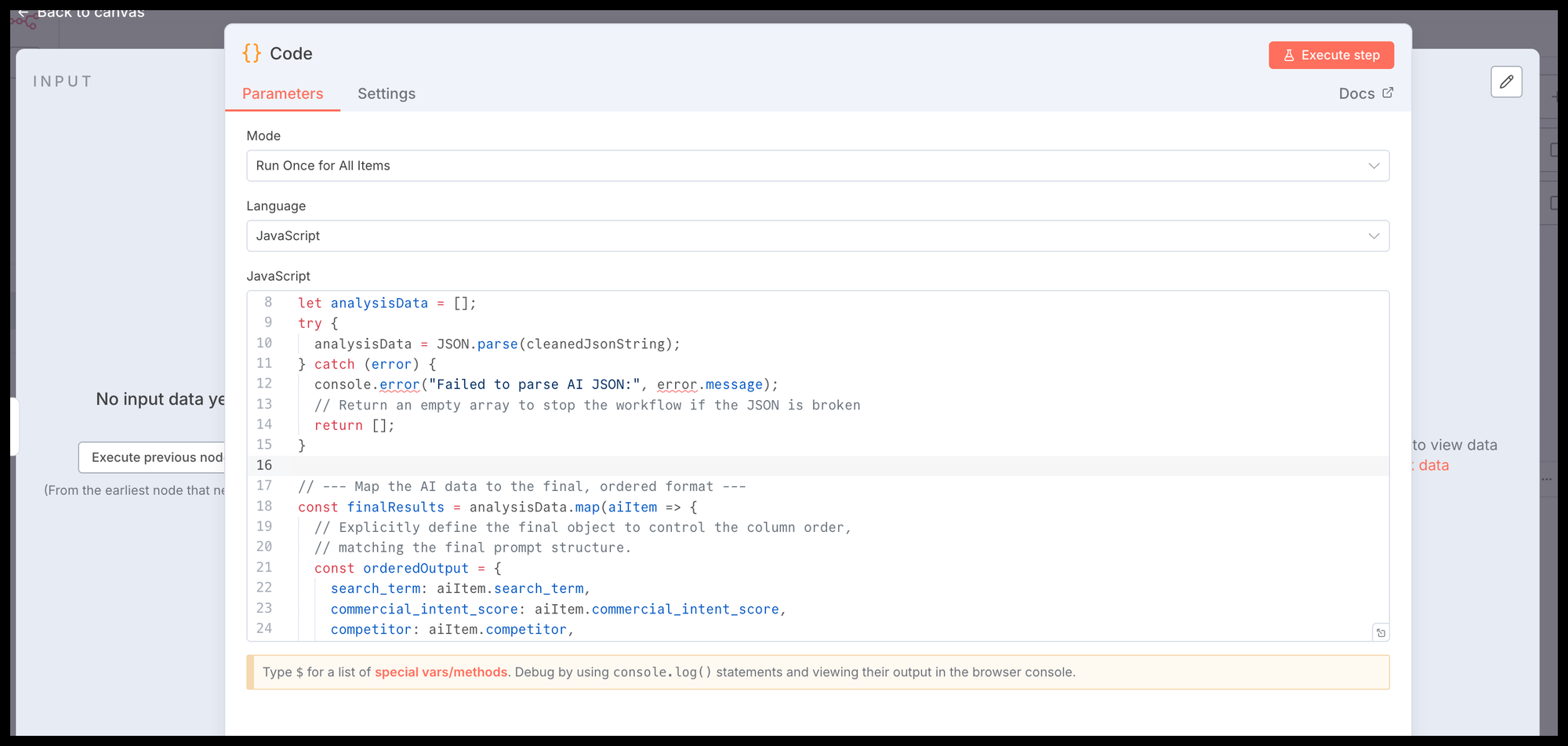Click the orange Code node braces icon
1568x746 pixels.
(252, 53)
